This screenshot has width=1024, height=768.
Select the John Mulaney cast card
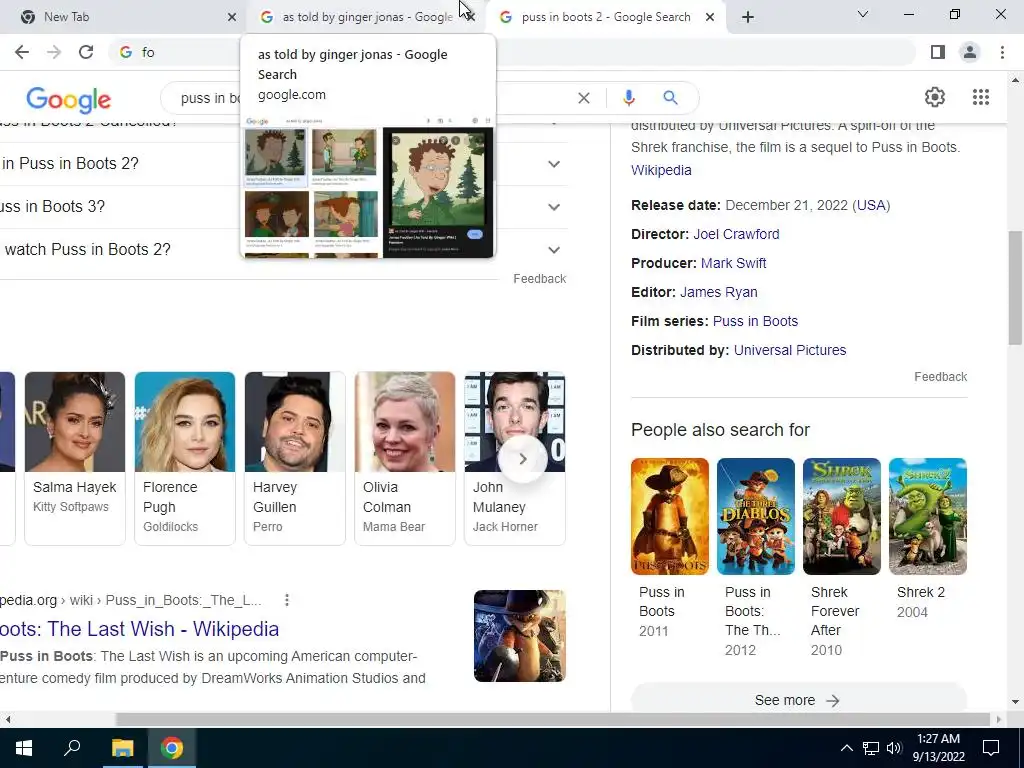point(515,458)
